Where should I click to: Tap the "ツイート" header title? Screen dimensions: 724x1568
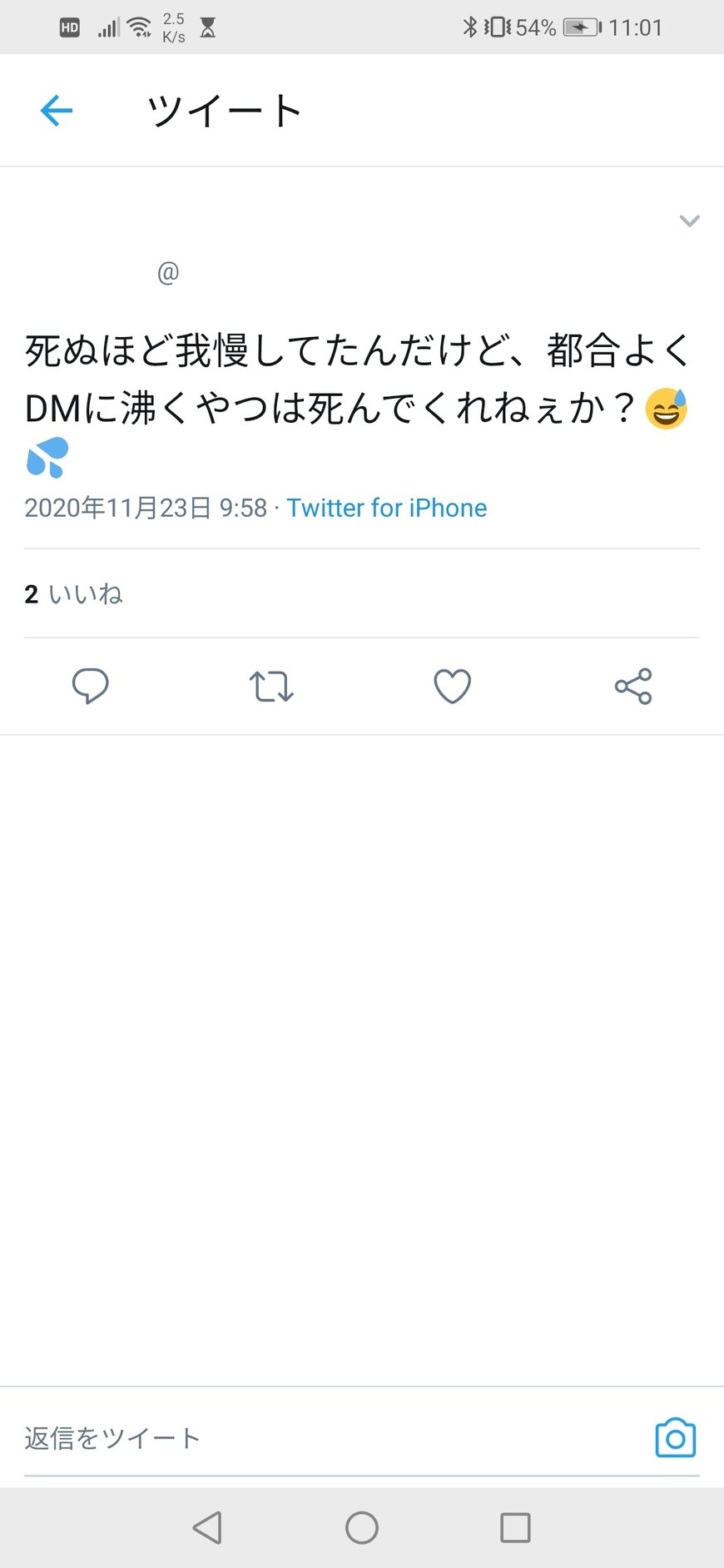click(x=224, y=111)
